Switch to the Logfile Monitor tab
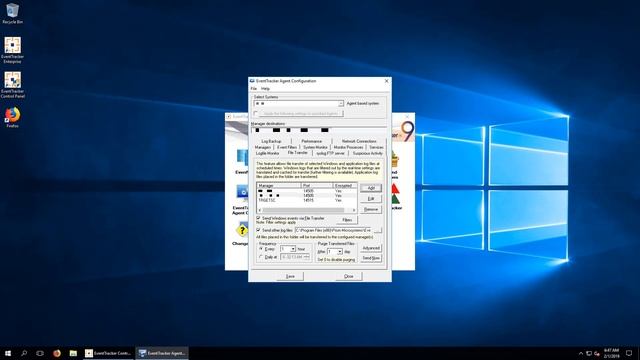 (267, 153)
